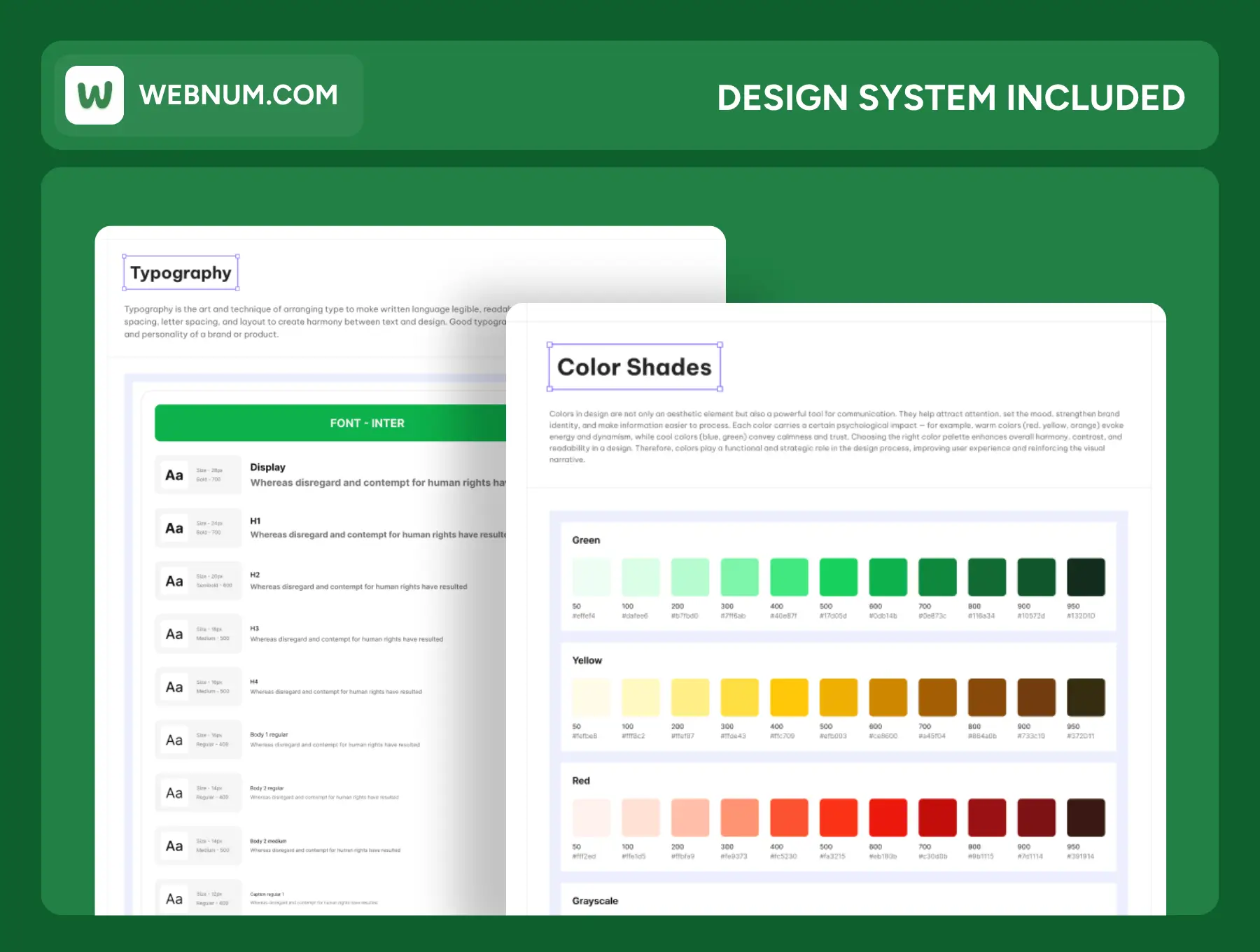Click the Aa icon beside H3 style

(174, 634)
